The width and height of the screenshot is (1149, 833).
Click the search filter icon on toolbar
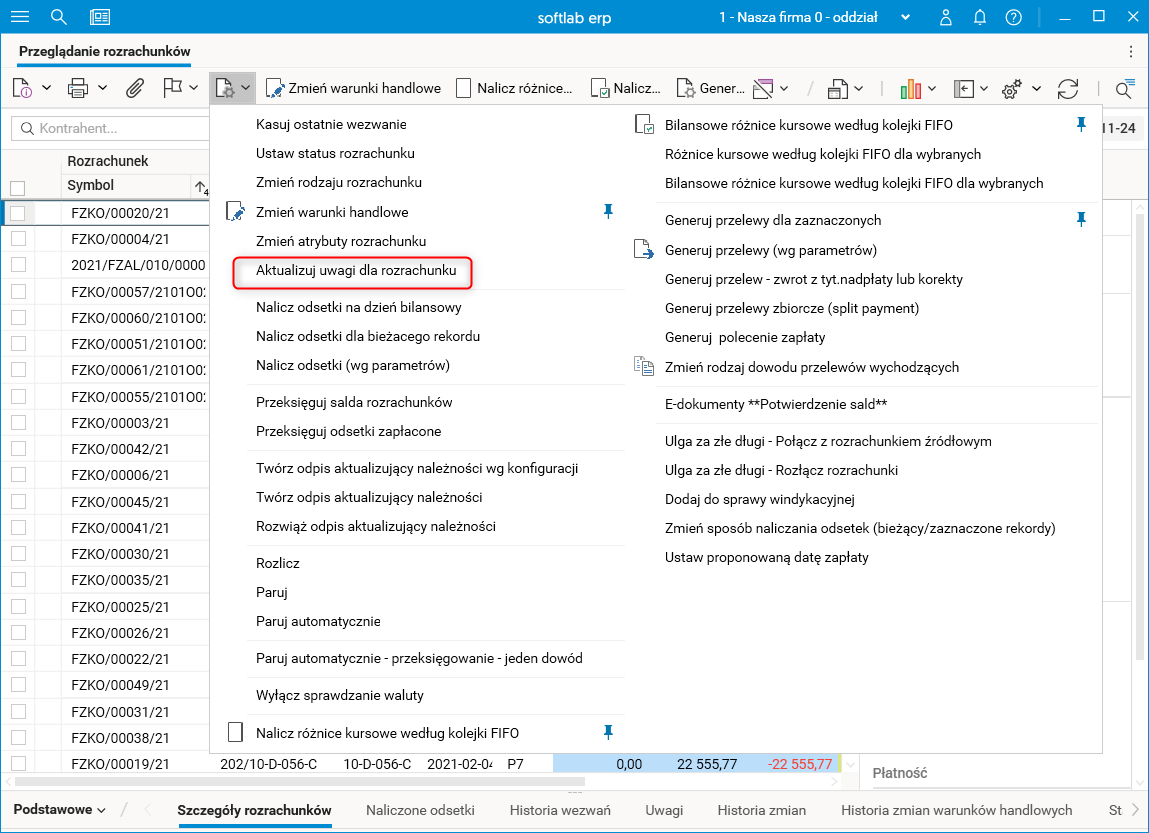tap(1124, 89)
